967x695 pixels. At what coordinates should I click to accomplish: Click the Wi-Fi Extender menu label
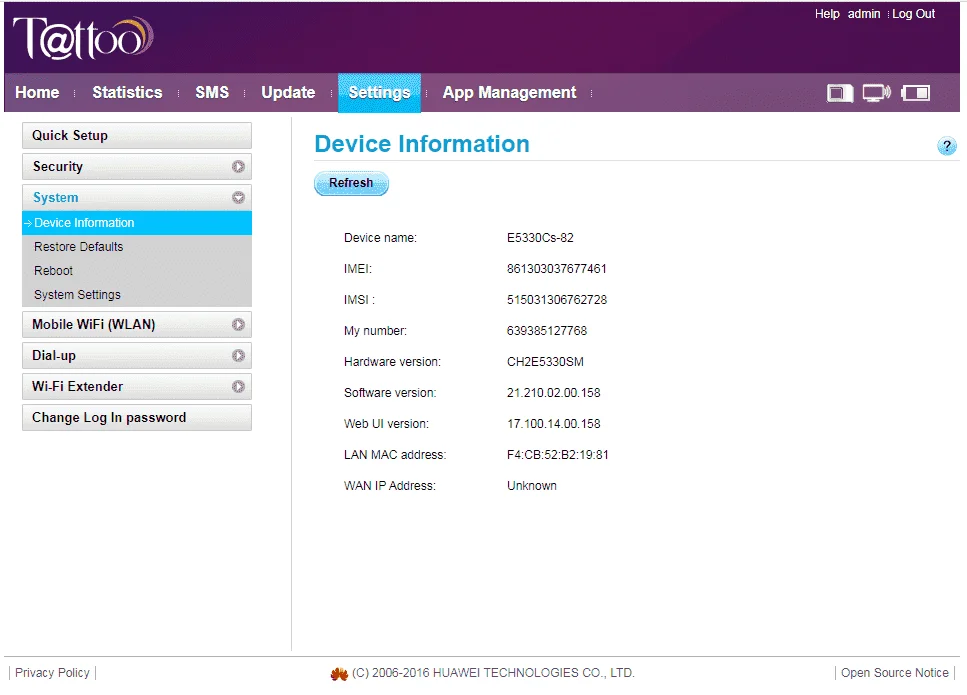(x=78, y=386)
